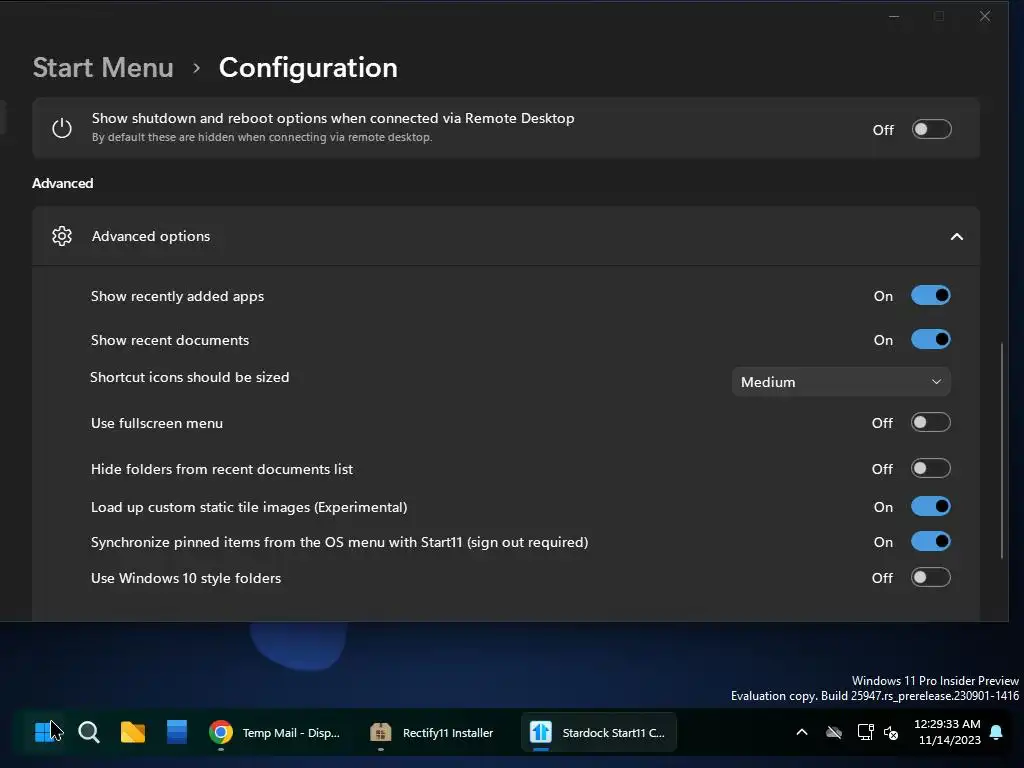
Task: Open the Windows Start button
Action: [44, 732]
